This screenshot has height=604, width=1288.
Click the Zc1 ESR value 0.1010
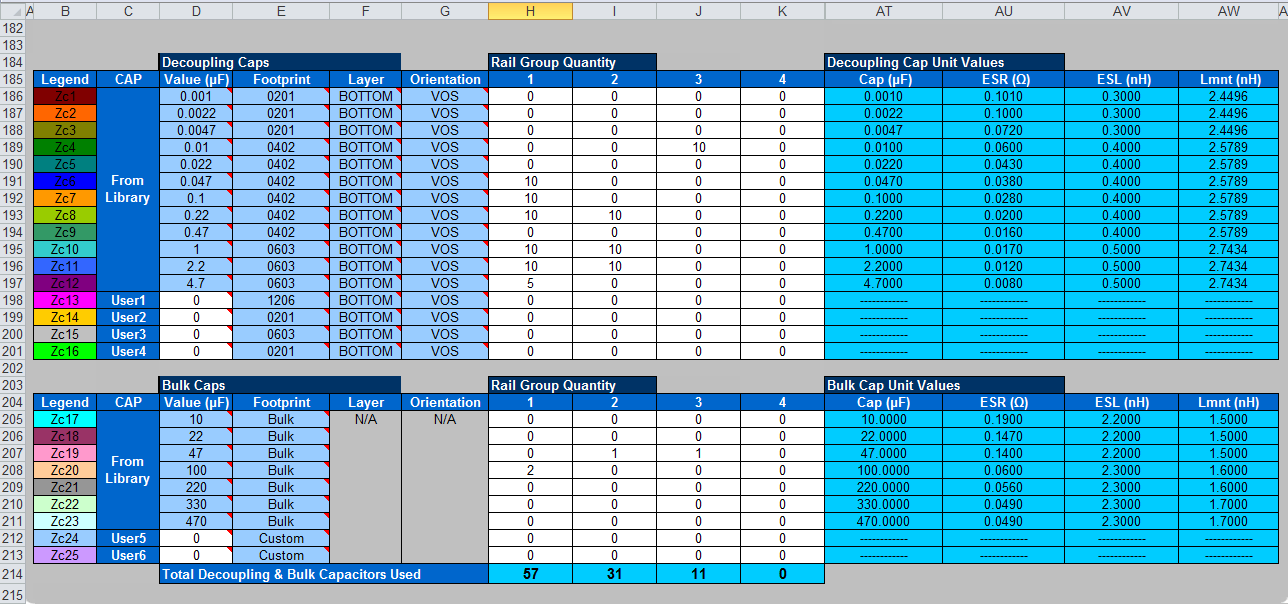[1002, 96]
